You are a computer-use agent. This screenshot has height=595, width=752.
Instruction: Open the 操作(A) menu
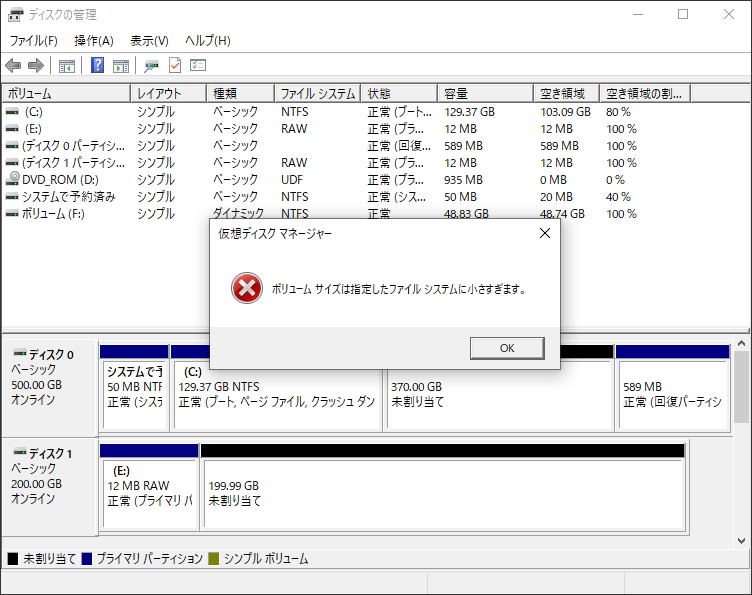coord(94,41)
